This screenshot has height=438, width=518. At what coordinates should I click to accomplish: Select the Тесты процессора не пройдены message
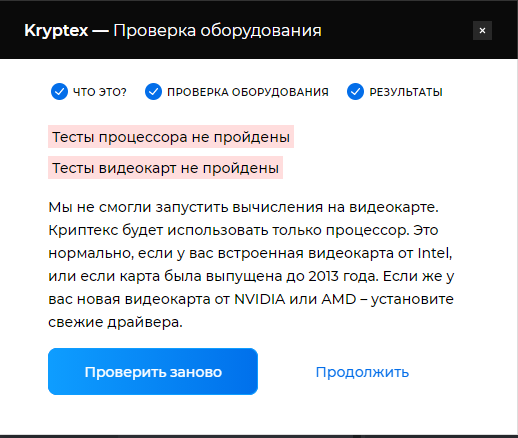[x=171, y=137]
